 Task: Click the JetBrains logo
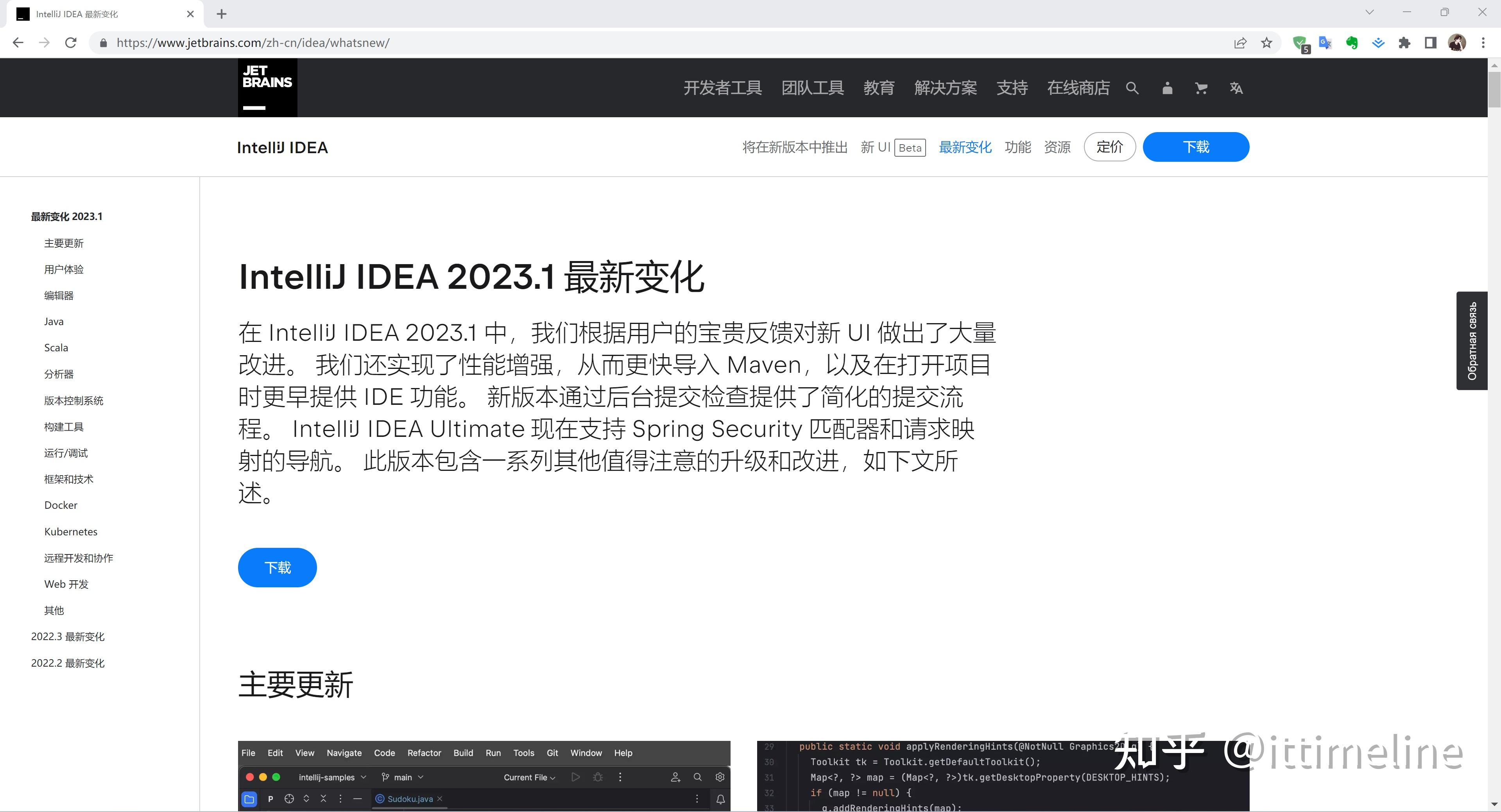[267, 87]
